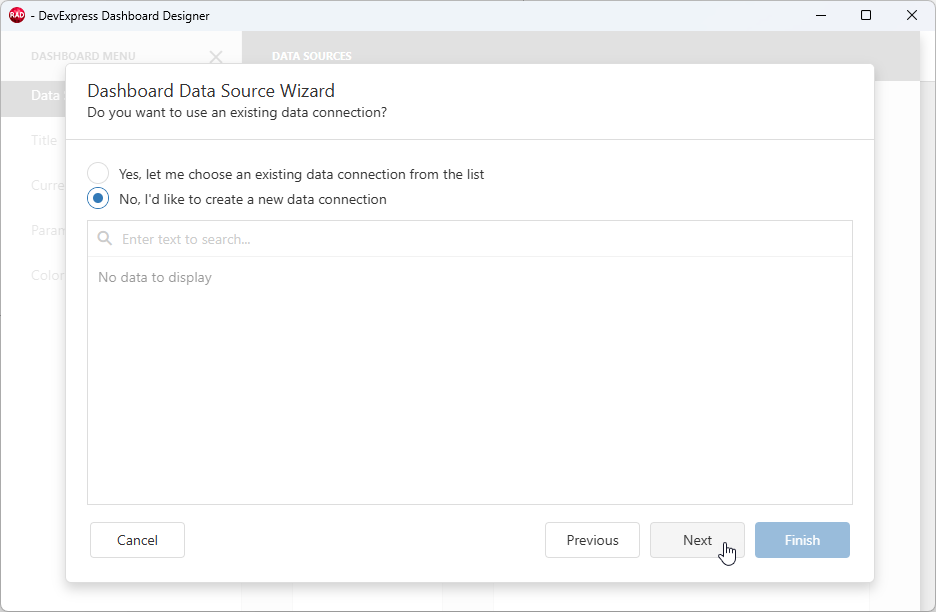Maximize the Dashboard Designer window
This screenshot has height=612, width=936.
pos(866,15)
